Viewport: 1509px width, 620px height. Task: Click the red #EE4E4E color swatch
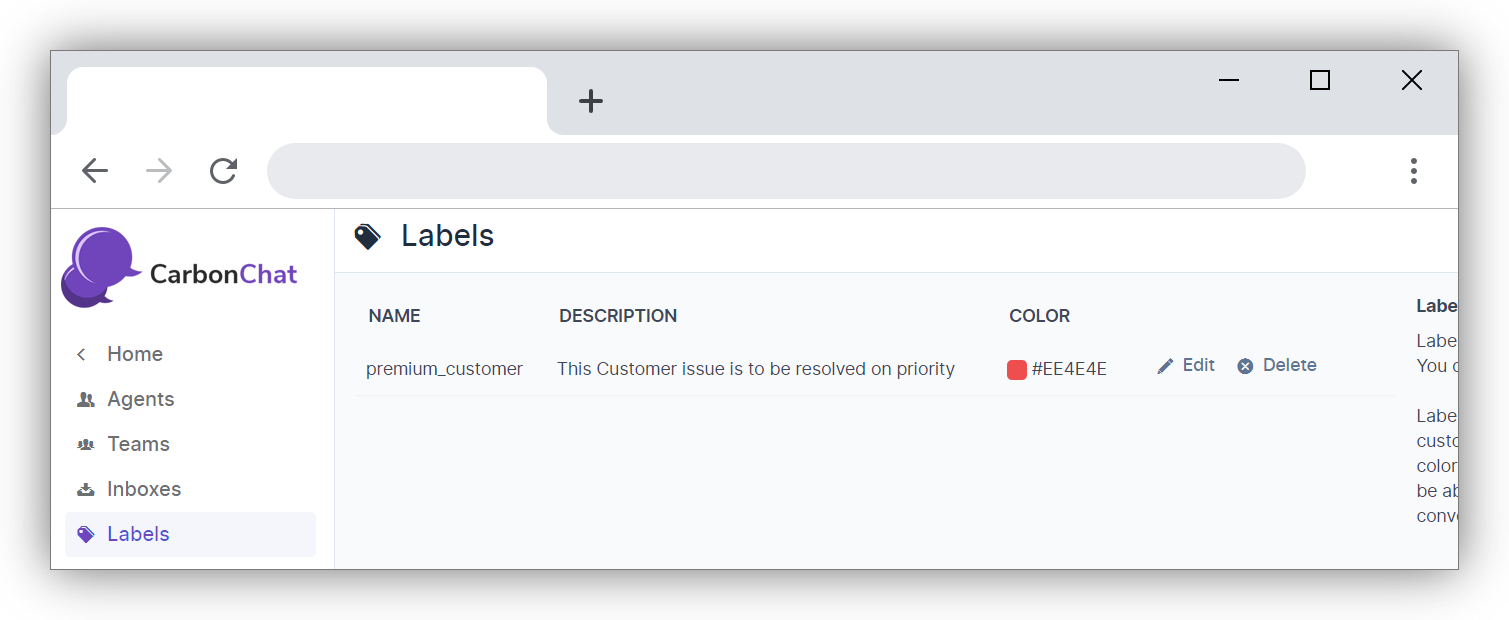(x=1017, y=370)
